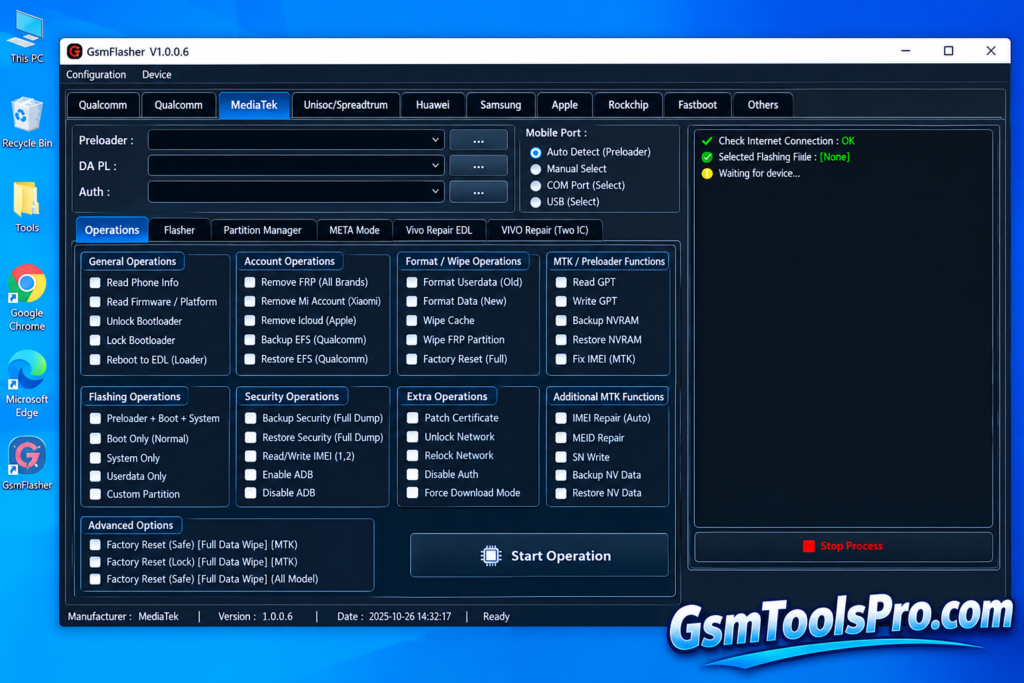
Task: Choose USB (Select) radio button
Action: [536, 202]
